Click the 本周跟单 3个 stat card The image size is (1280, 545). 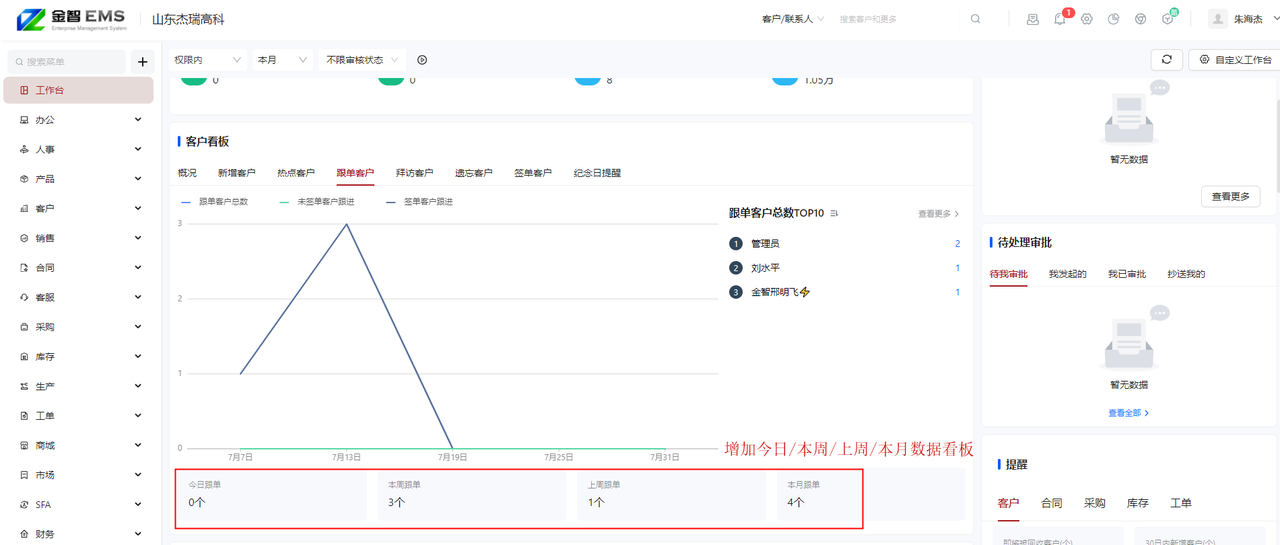coord(470,494)
